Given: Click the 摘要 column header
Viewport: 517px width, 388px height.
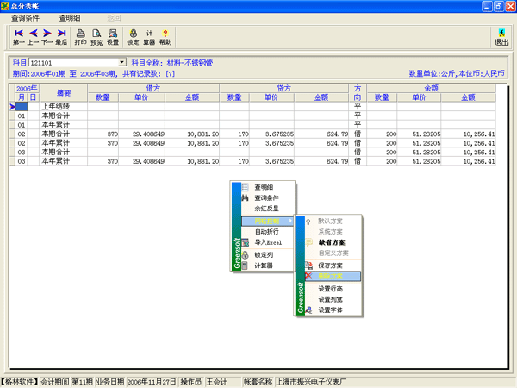Looking at the screenshot, I should coord(63,93).
